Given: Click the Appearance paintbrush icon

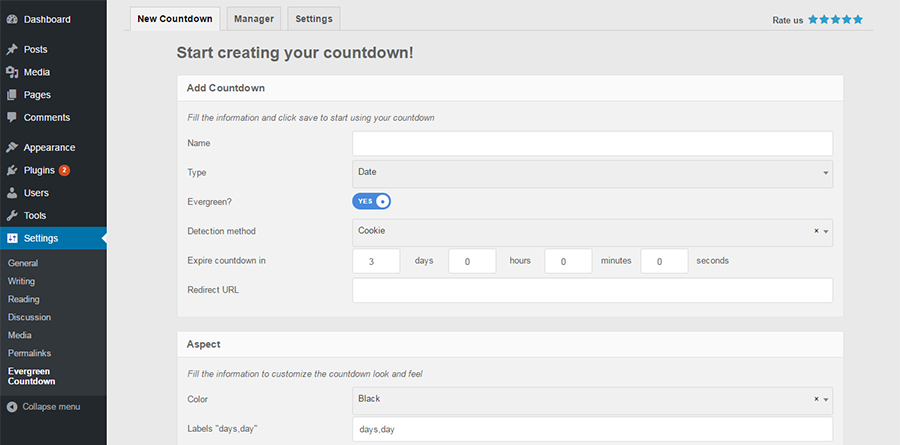Looking at the screenshot, I should pos(12,148).
